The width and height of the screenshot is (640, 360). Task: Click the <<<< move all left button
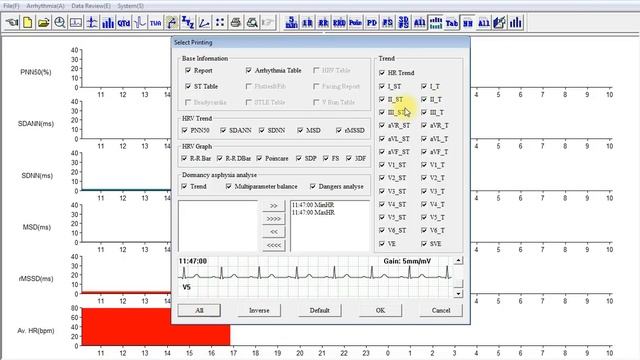273,245
